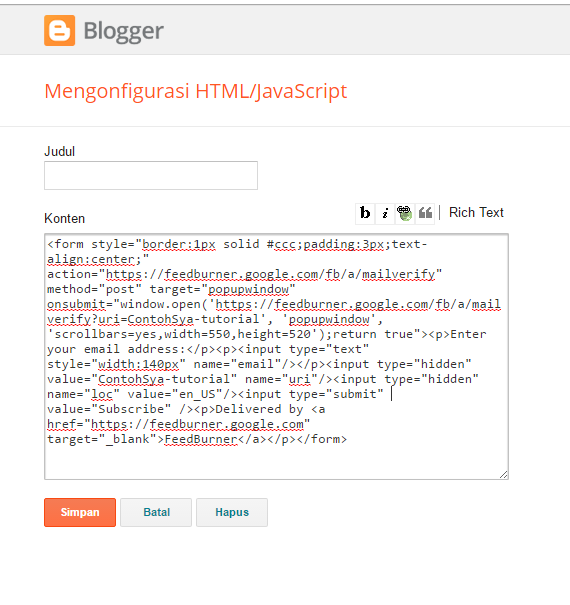The height and width of the screenshot is (605, 570).
Task: Click the word 'popupwindow' after target=
Action: tap(249, 289)
